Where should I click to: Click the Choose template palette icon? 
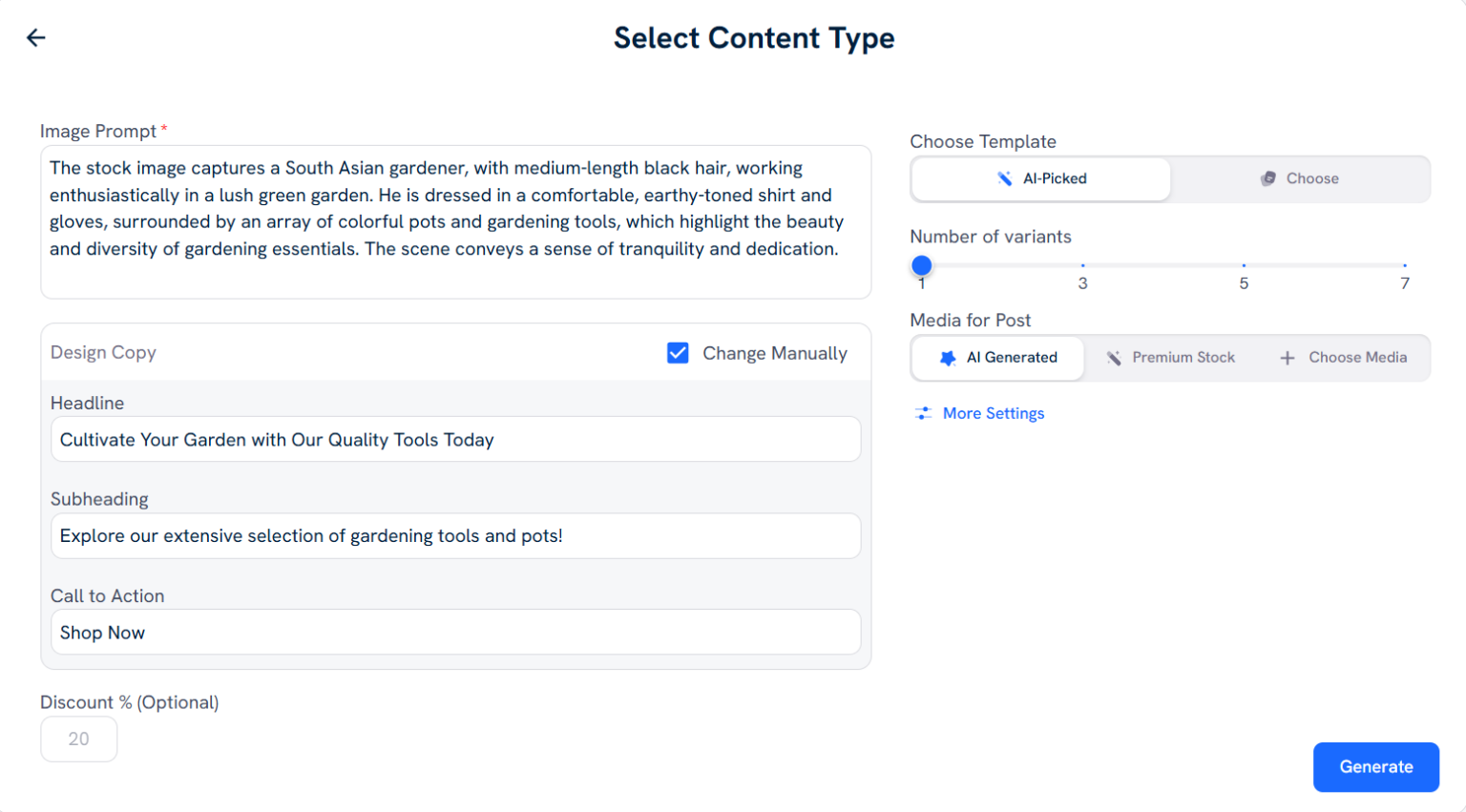(1268, 178)
